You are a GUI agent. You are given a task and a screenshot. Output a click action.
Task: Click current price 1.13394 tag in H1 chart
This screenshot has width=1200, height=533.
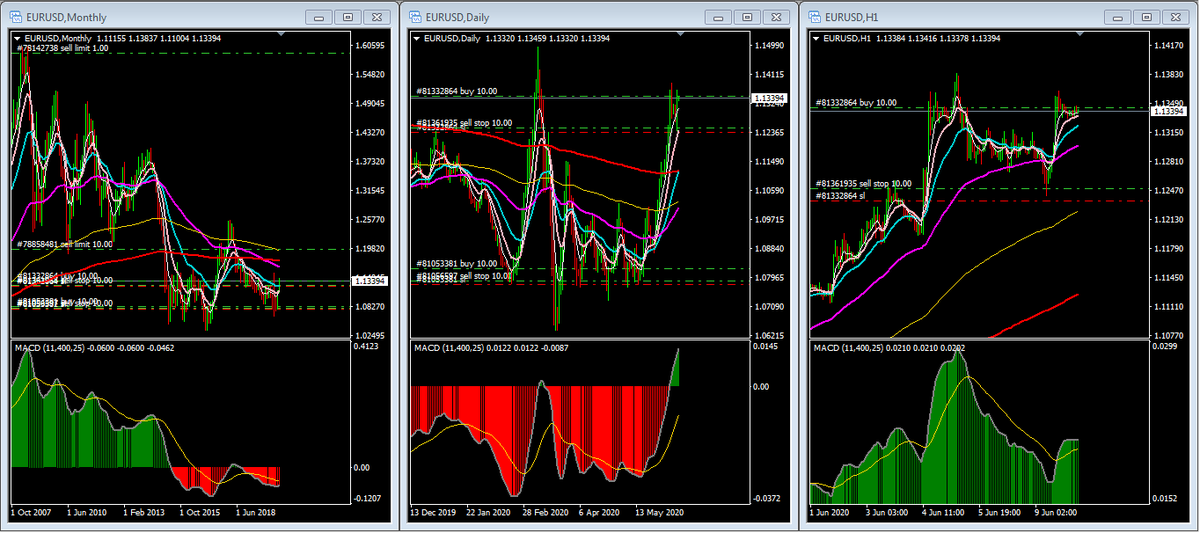click(x=1168, y=111)
